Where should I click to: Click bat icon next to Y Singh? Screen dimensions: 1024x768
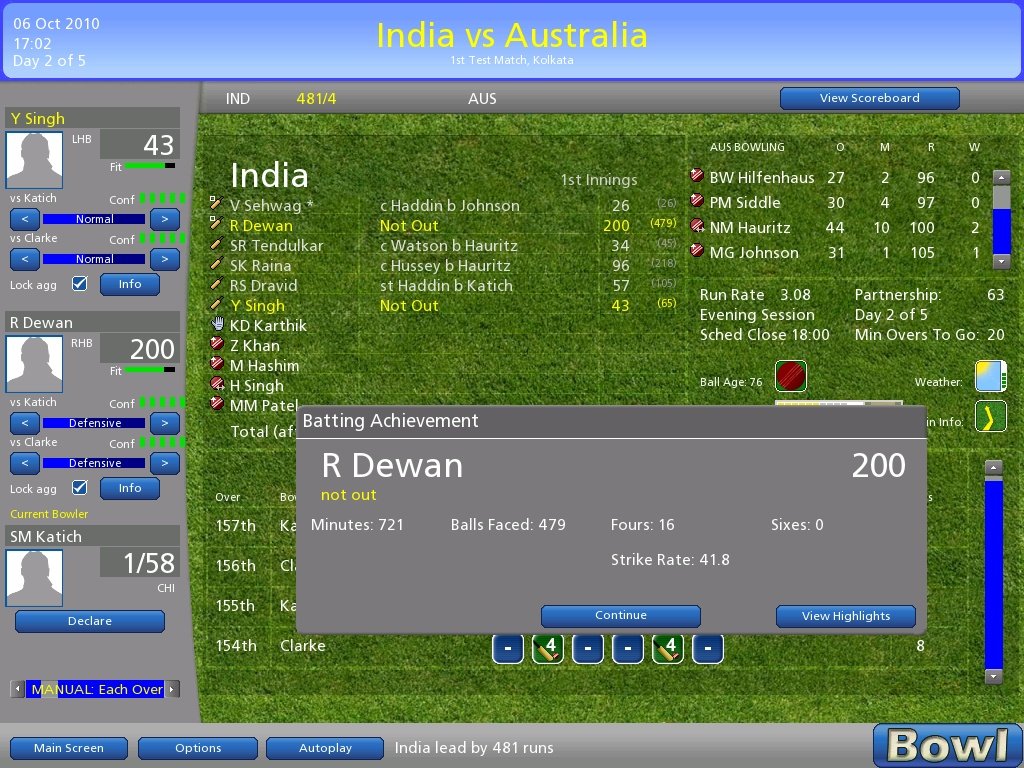coord(217,304)
